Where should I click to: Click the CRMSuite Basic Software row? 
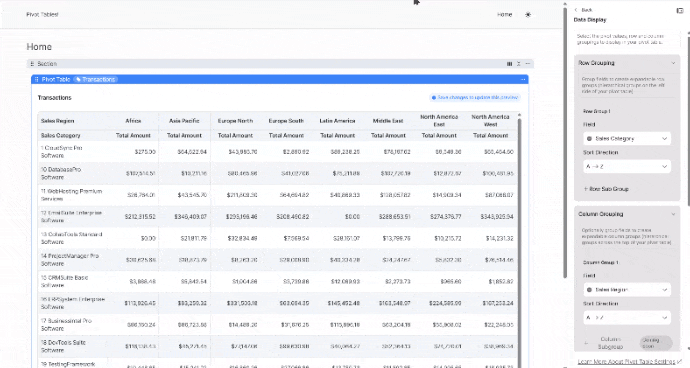pos(277,281)
